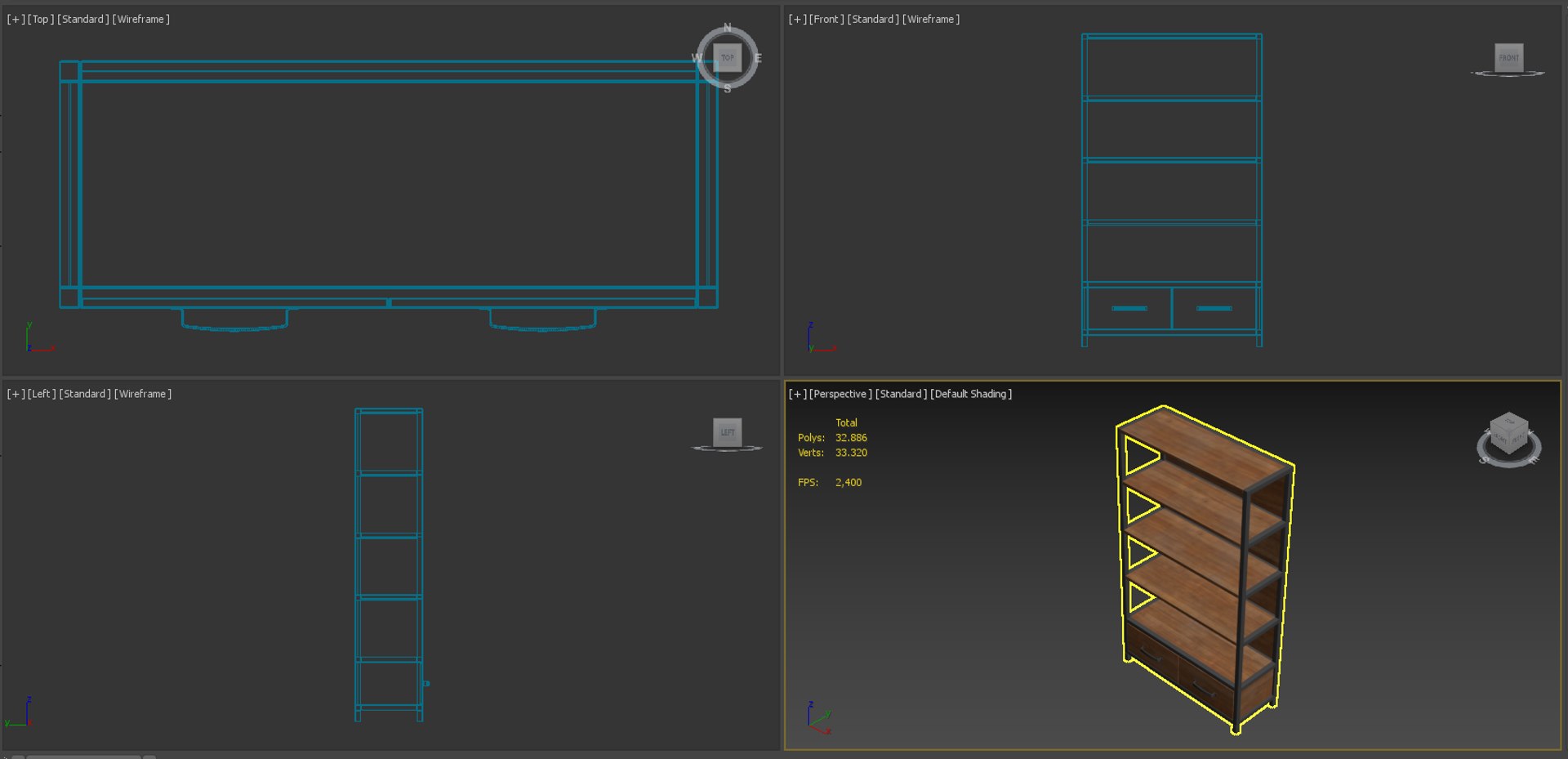Click the W compass letter on Top ViewCube

(697, 58)
